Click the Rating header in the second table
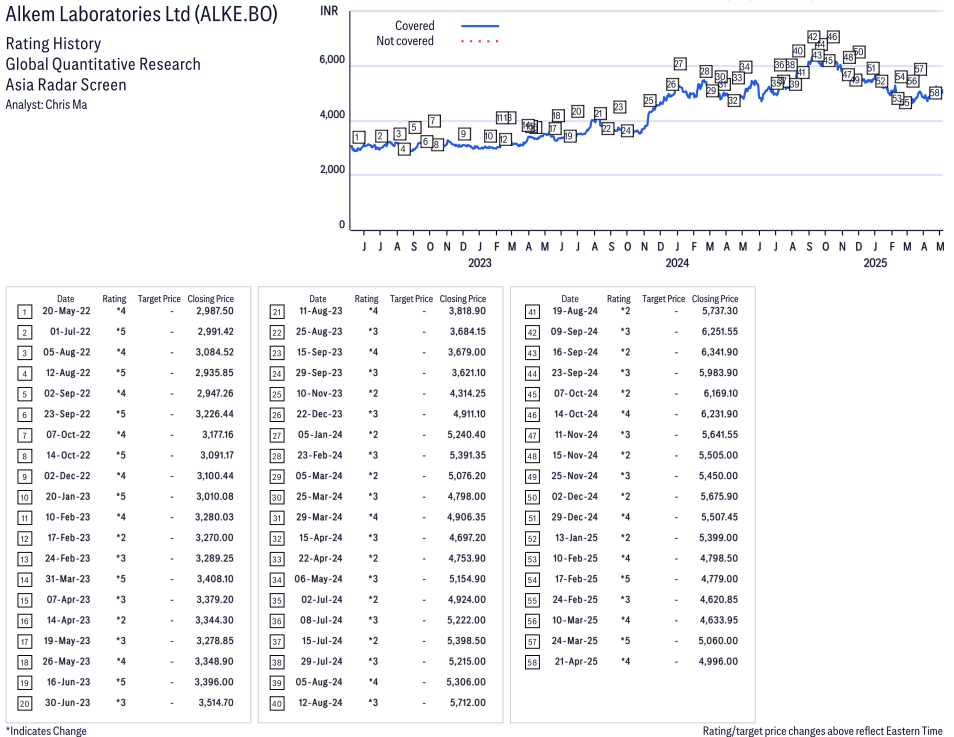 pyautogui.click(x=366, y=299)
